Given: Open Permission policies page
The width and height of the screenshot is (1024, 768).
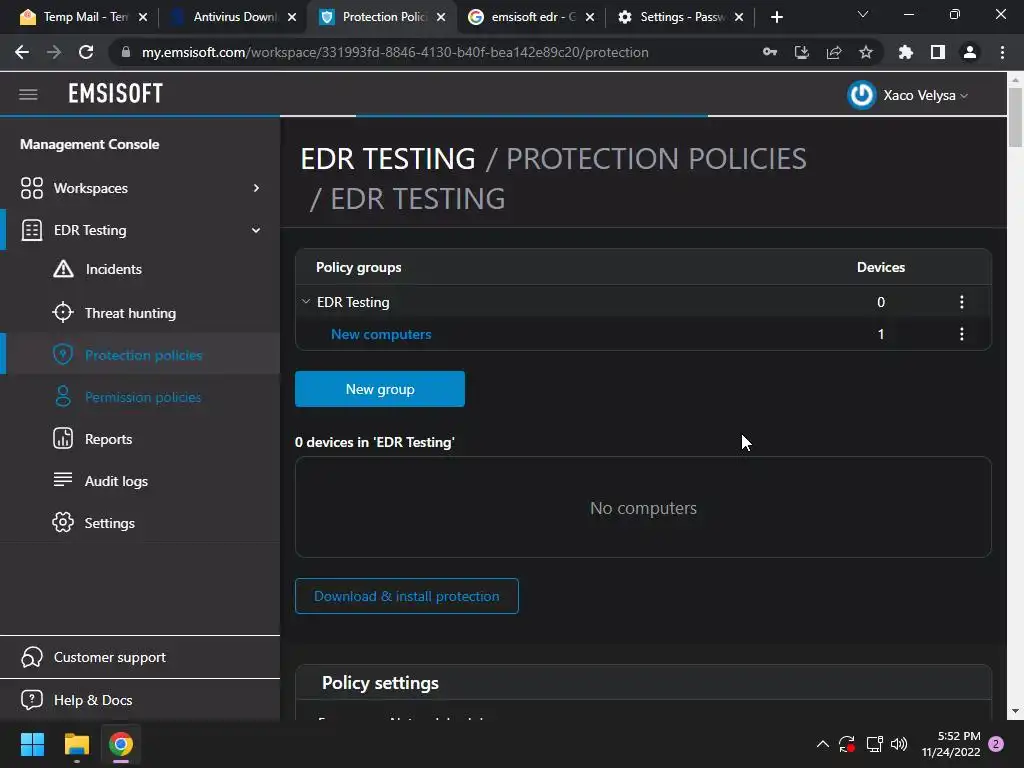Looking at the screenshot, I should coord(143,397).
